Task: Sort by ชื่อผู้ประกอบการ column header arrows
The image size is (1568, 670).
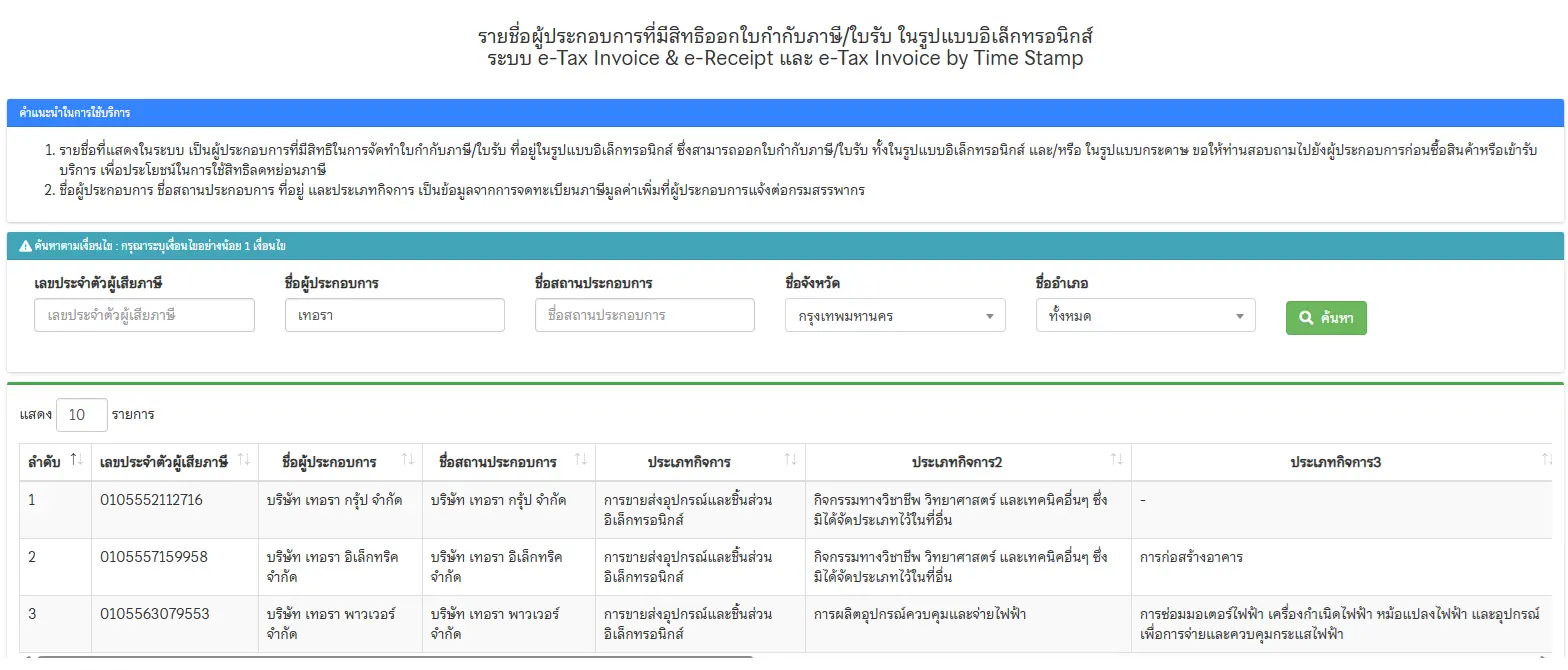Action: [407, 460]
